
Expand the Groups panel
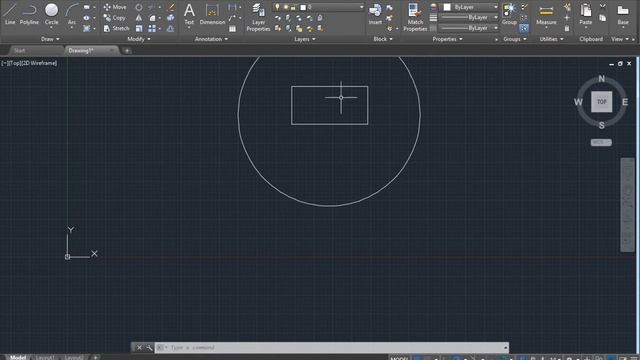515,39
